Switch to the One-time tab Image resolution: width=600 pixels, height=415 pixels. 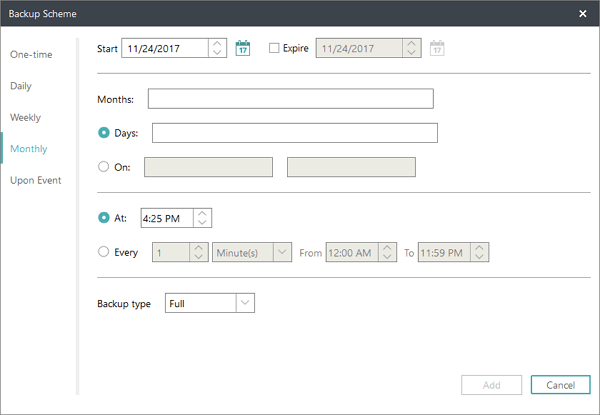click(x=31, y=55)
